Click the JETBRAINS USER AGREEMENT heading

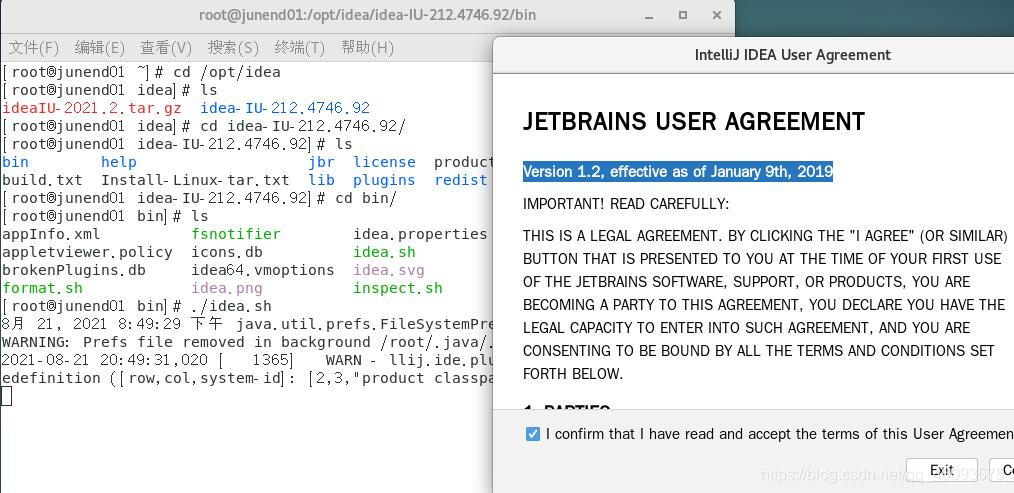(694, 122)
